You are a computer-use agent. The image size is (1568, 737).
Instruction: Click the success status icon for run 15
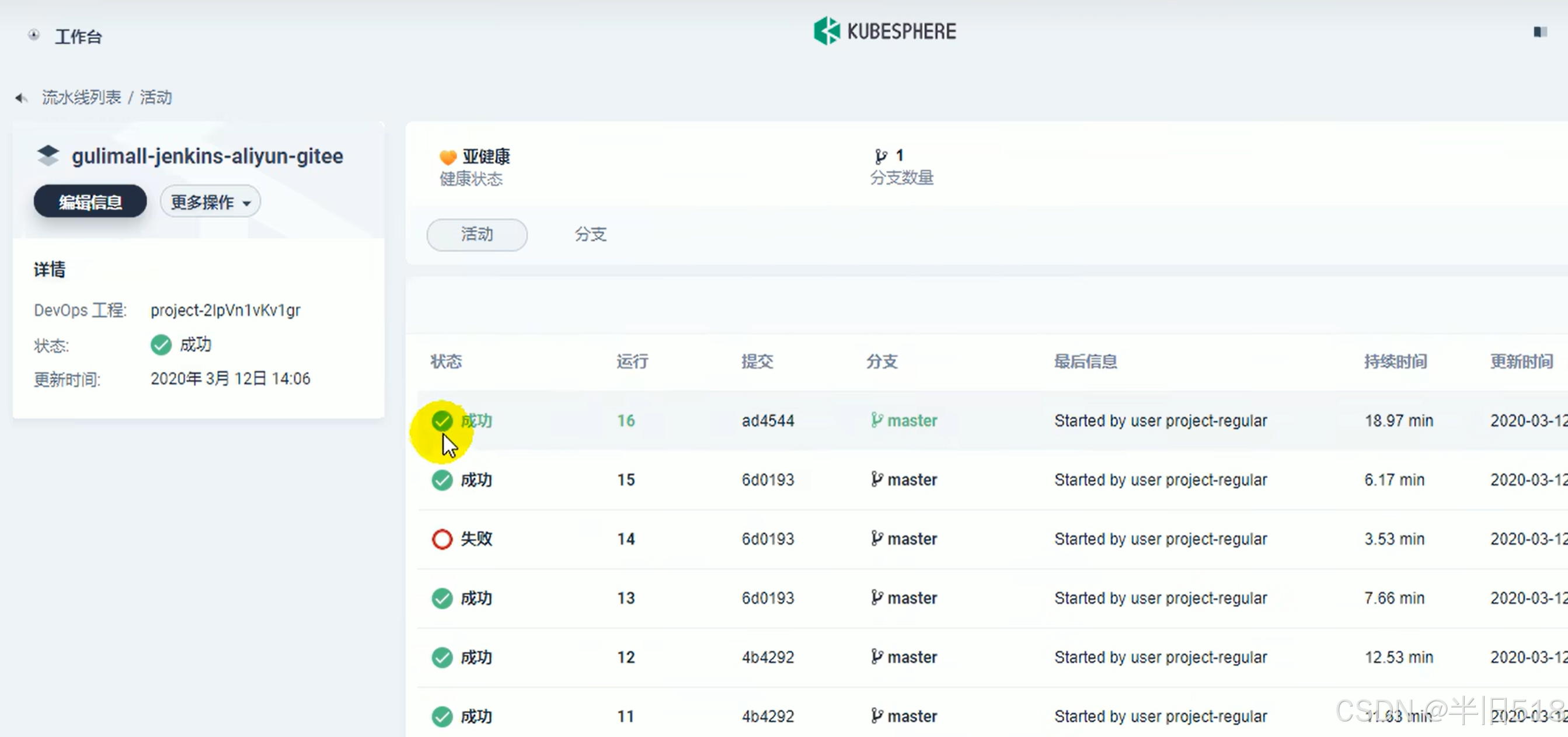click(442, 480)
